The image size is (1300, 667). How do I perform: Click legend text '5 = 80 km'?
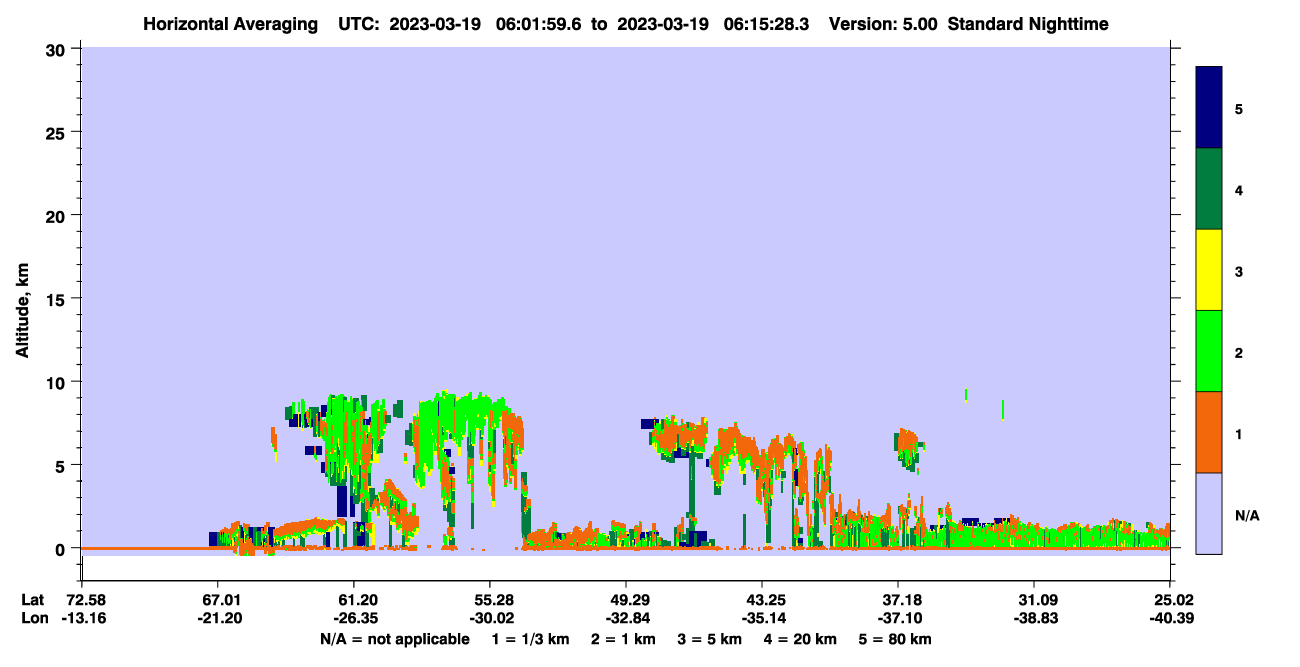pos(896,639)
